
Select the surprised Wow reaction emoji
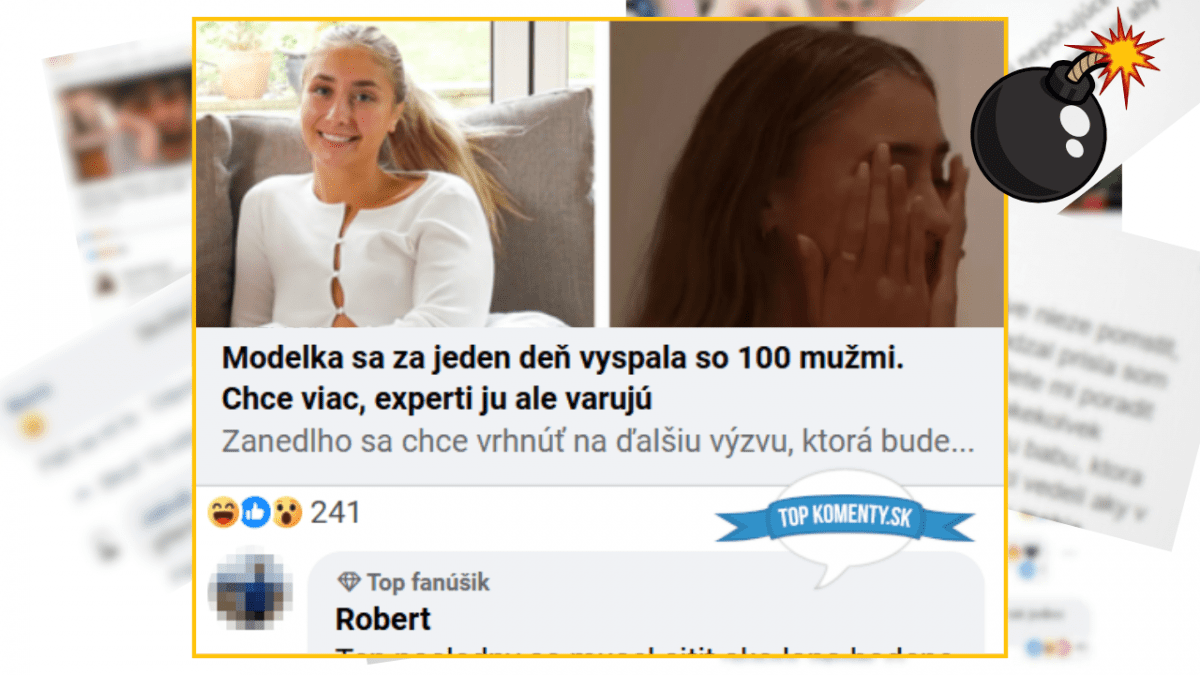(287, 512)
